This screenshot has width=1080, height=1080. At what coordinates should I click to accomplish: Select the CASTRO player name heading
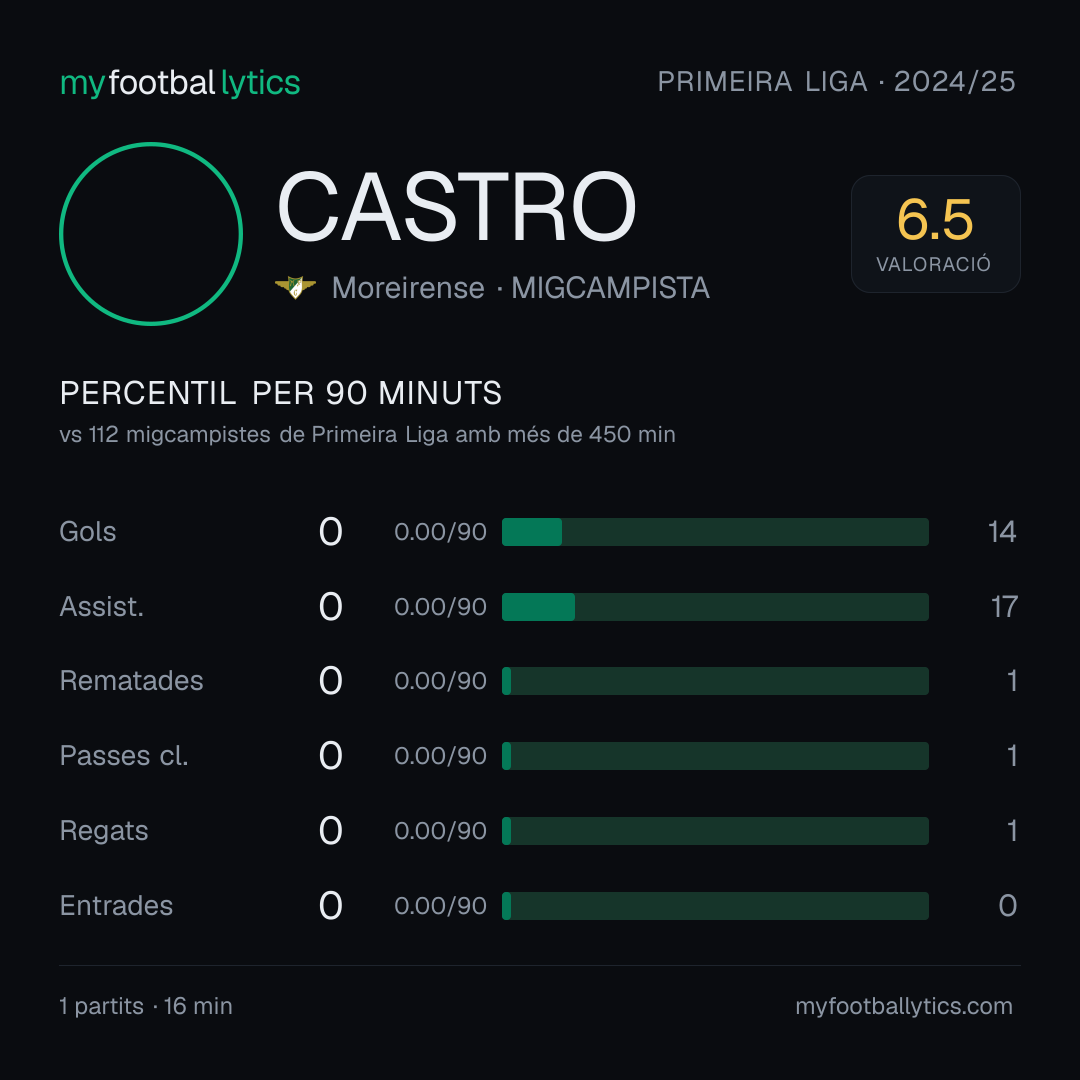pos(456,207)
